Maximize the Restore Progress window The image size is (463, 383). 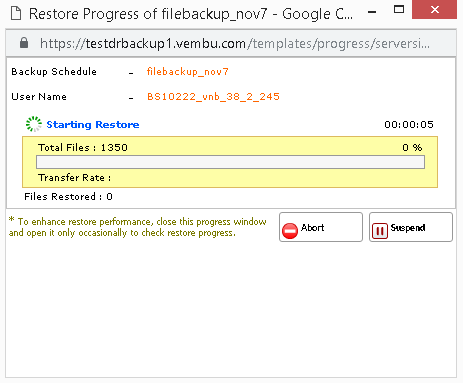(x=399, y=10)
